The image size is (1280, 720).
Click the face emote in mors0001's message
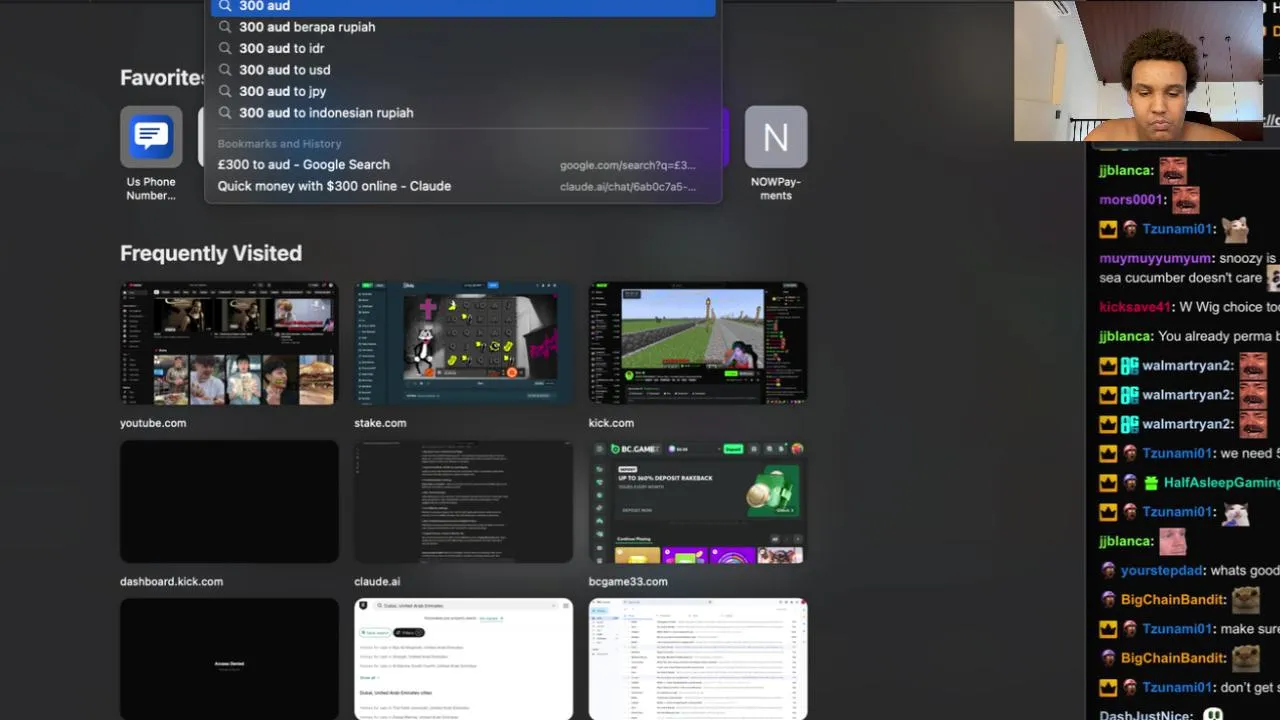tap(1185, 199)
